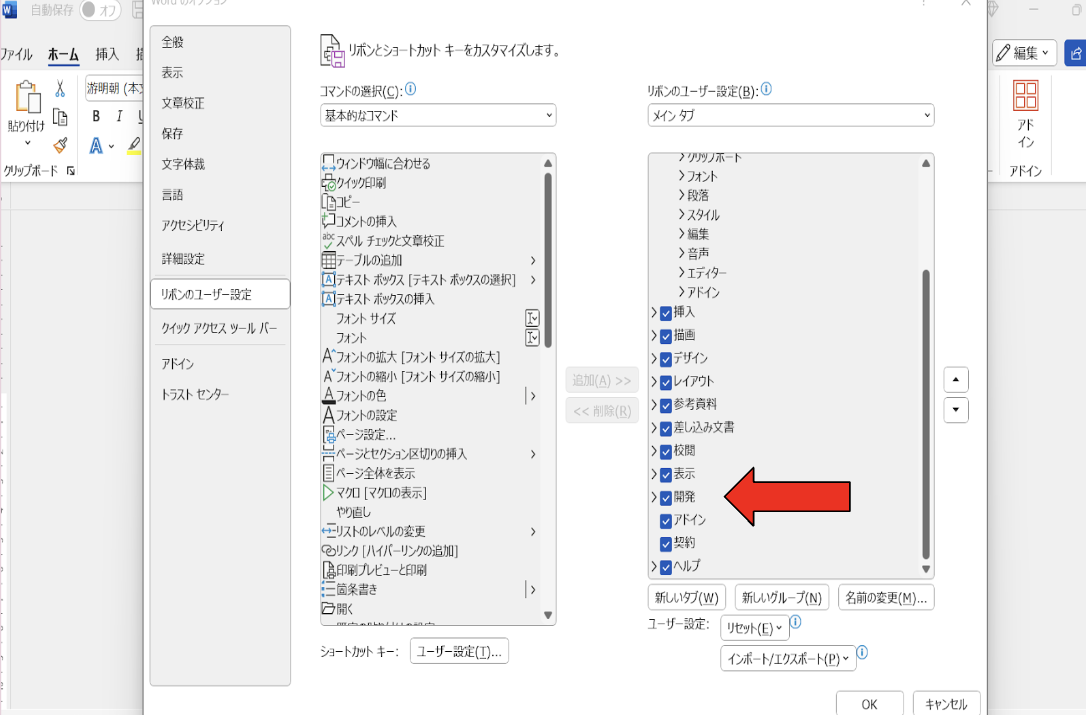Click the 名前の変更 button
This screenshot has width=1086, height=715.
point(886,597)
